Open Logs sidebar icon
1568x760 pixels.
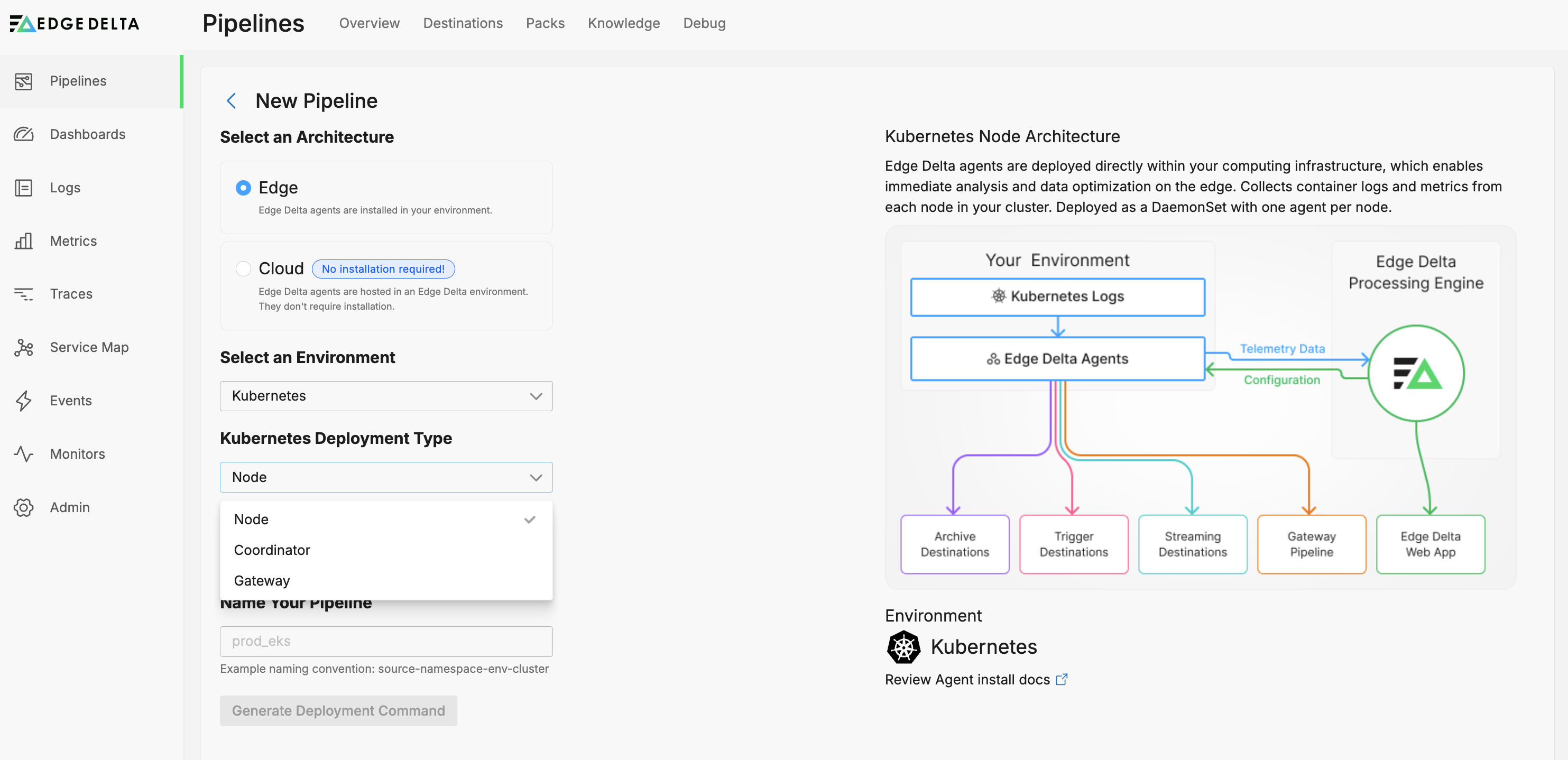(24, 188)
